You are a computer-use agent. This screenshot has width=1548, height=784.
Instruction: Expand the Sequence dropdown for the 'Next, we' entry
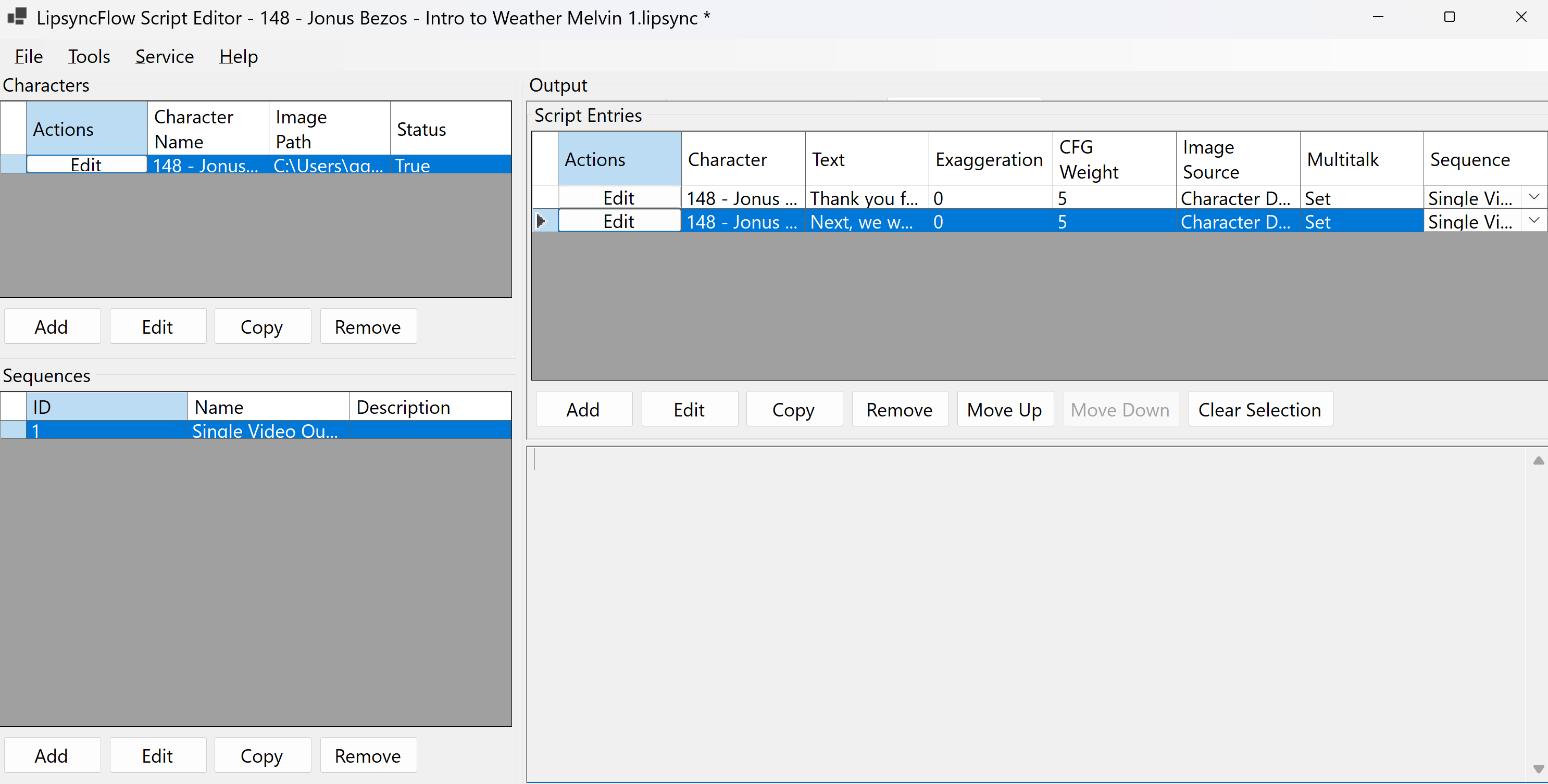pos(1534,220)
